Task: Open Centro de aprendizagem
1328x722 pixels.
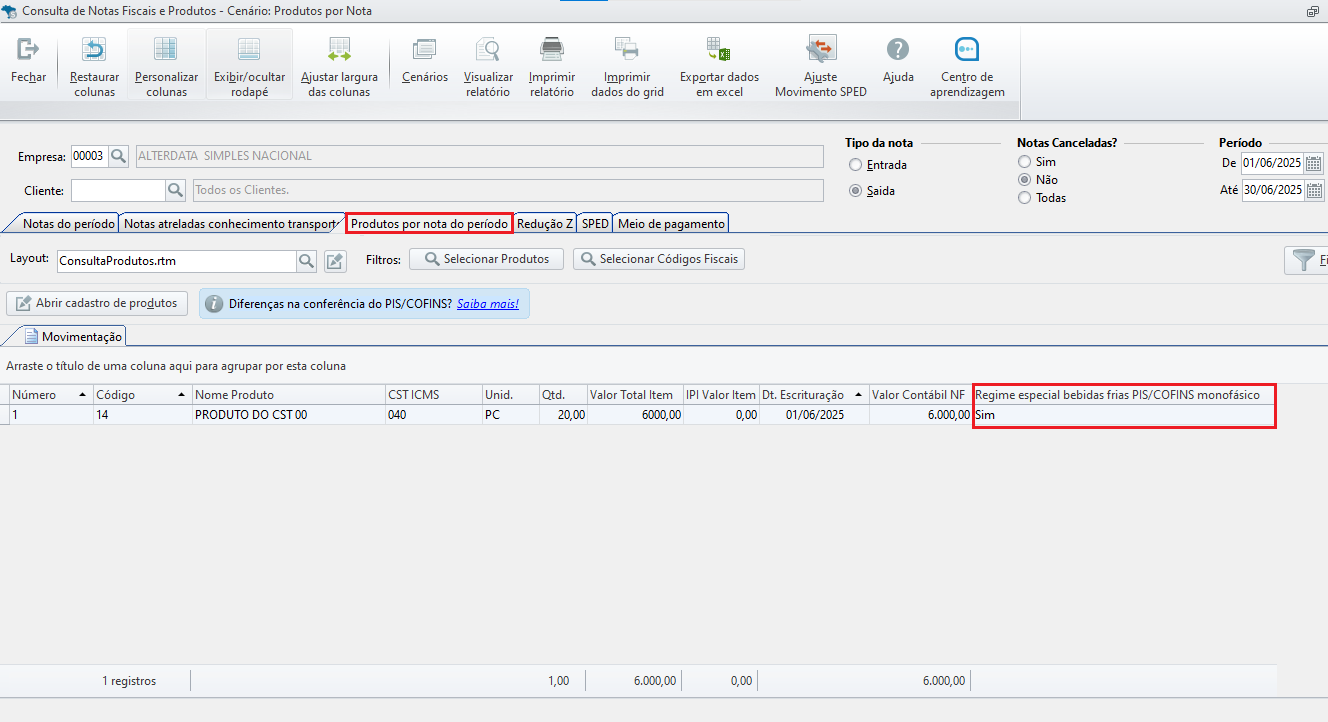Action: coord(966,49)
